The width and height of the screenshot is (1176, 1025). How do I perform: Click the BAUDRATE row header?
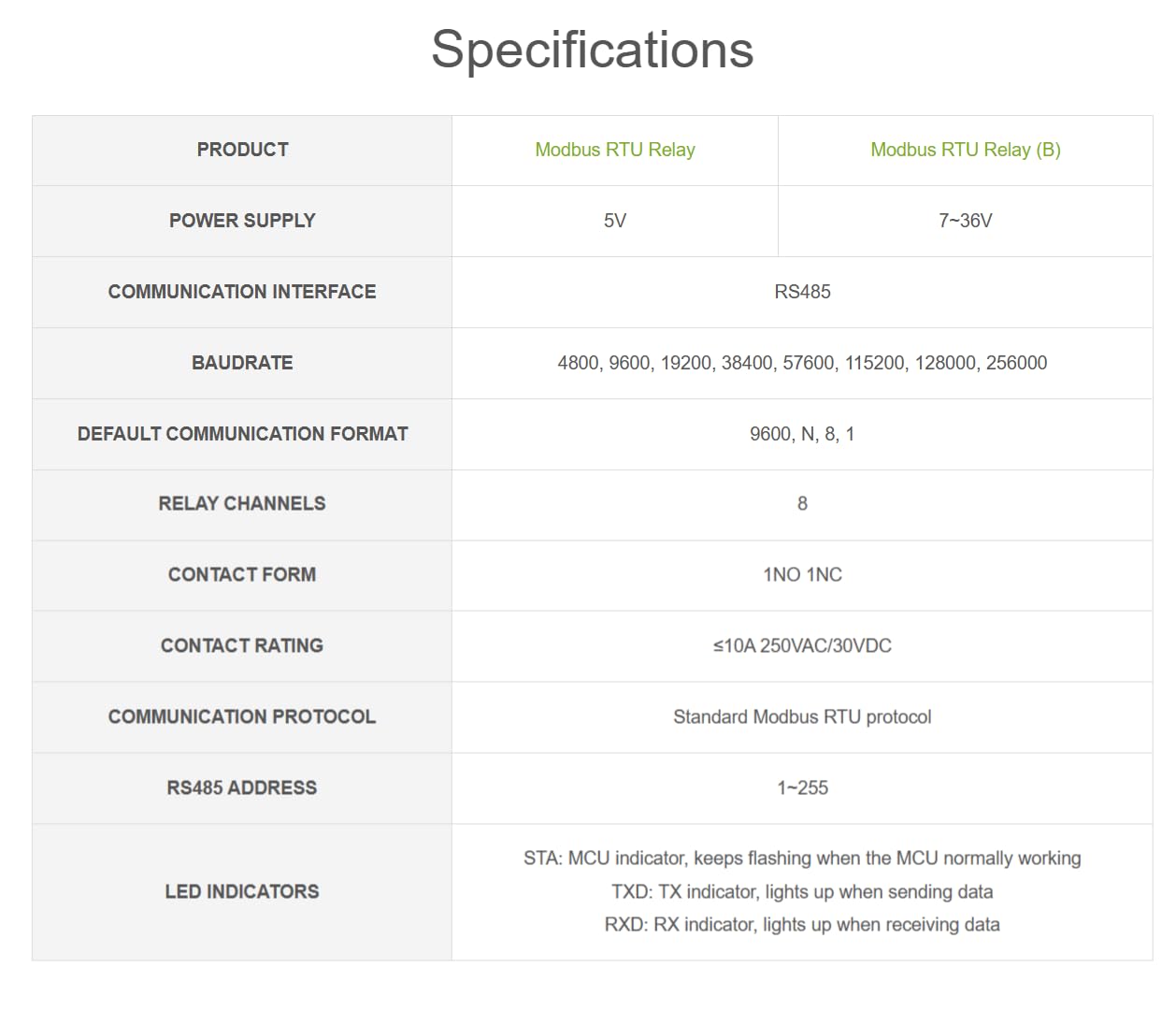coord(242,363)
